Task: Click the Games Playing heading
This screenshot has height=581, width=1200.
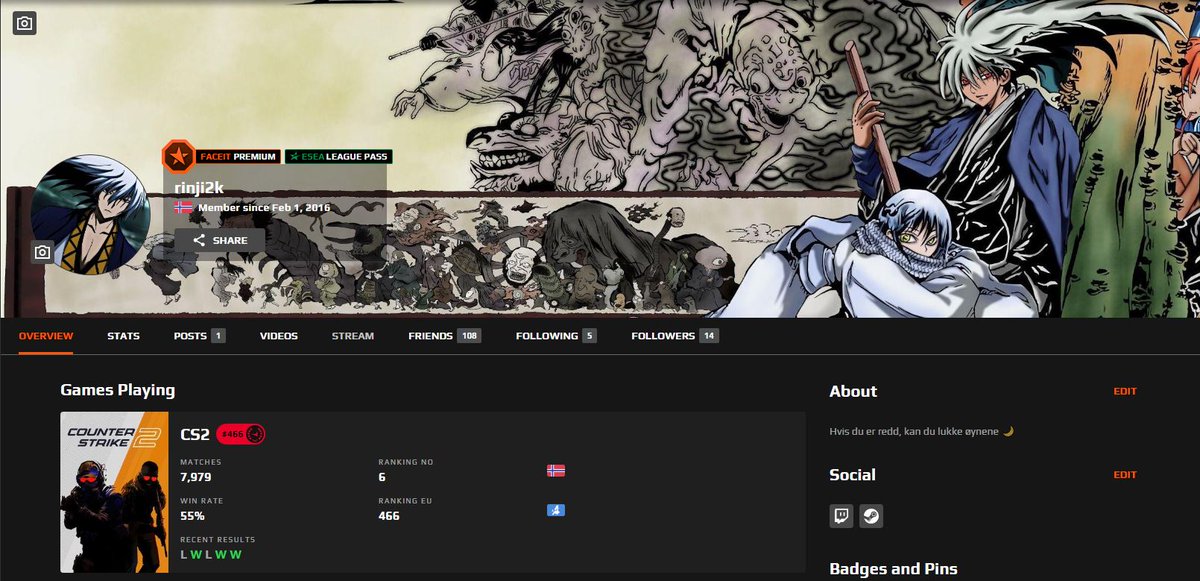Action: coord(118,390)
